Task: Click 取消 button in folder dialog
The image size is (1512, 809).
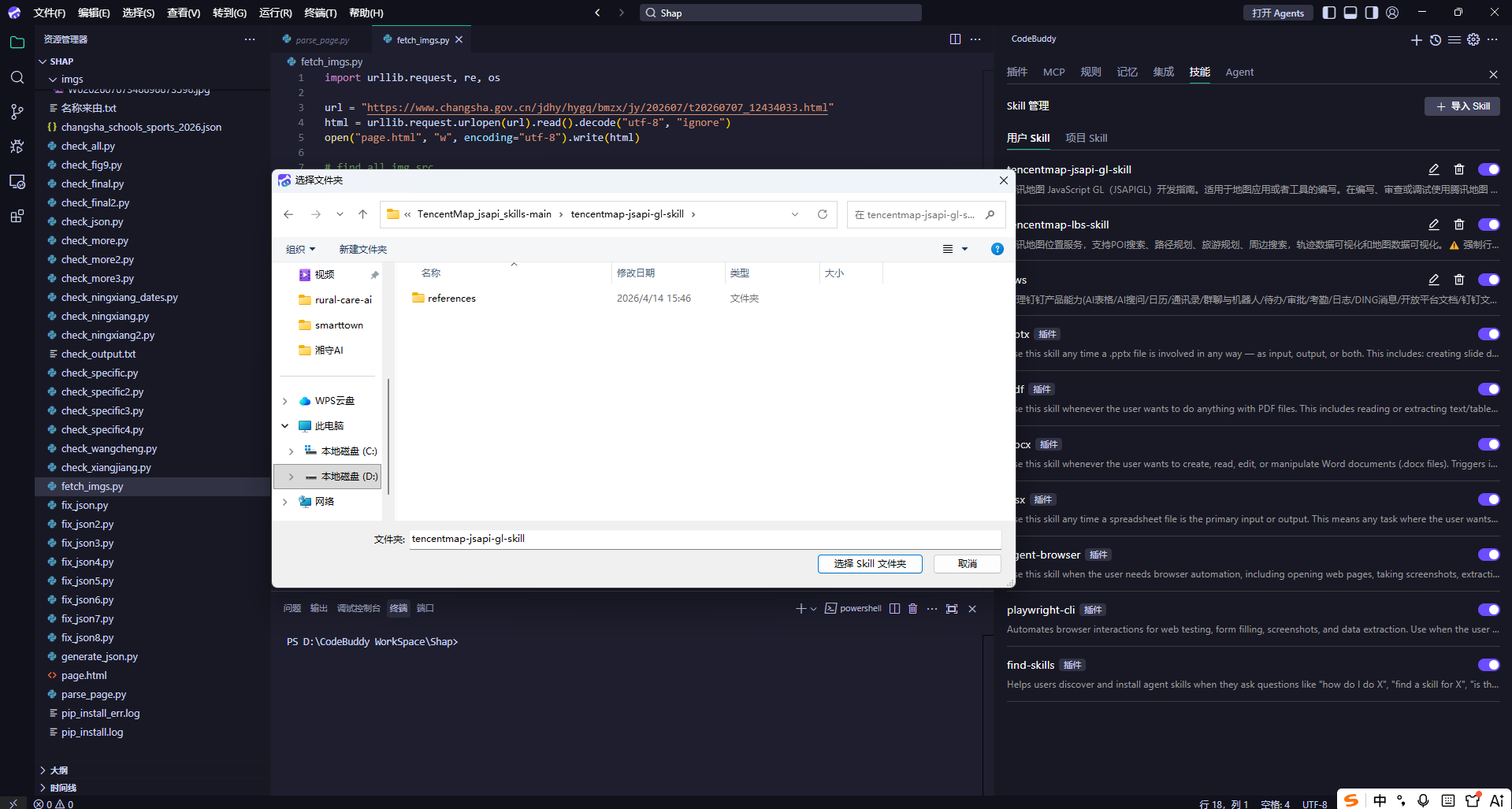Action: (x=968, y=564)
